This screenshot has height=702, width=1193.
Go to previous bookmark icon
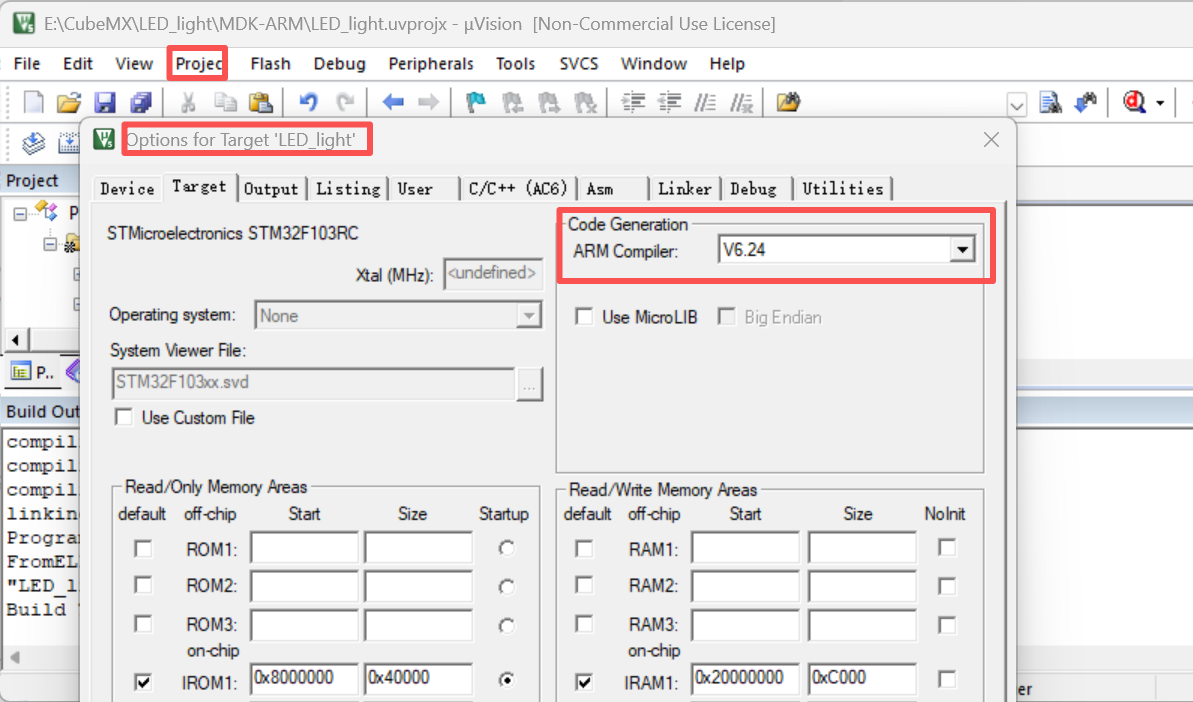512,102
